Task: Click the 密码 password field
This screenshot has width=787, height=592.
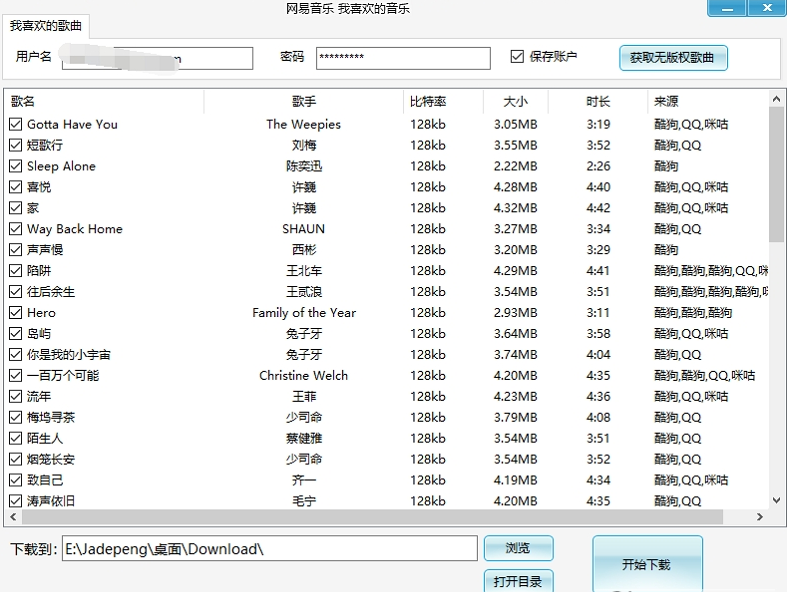Action: tap(403, 58)
